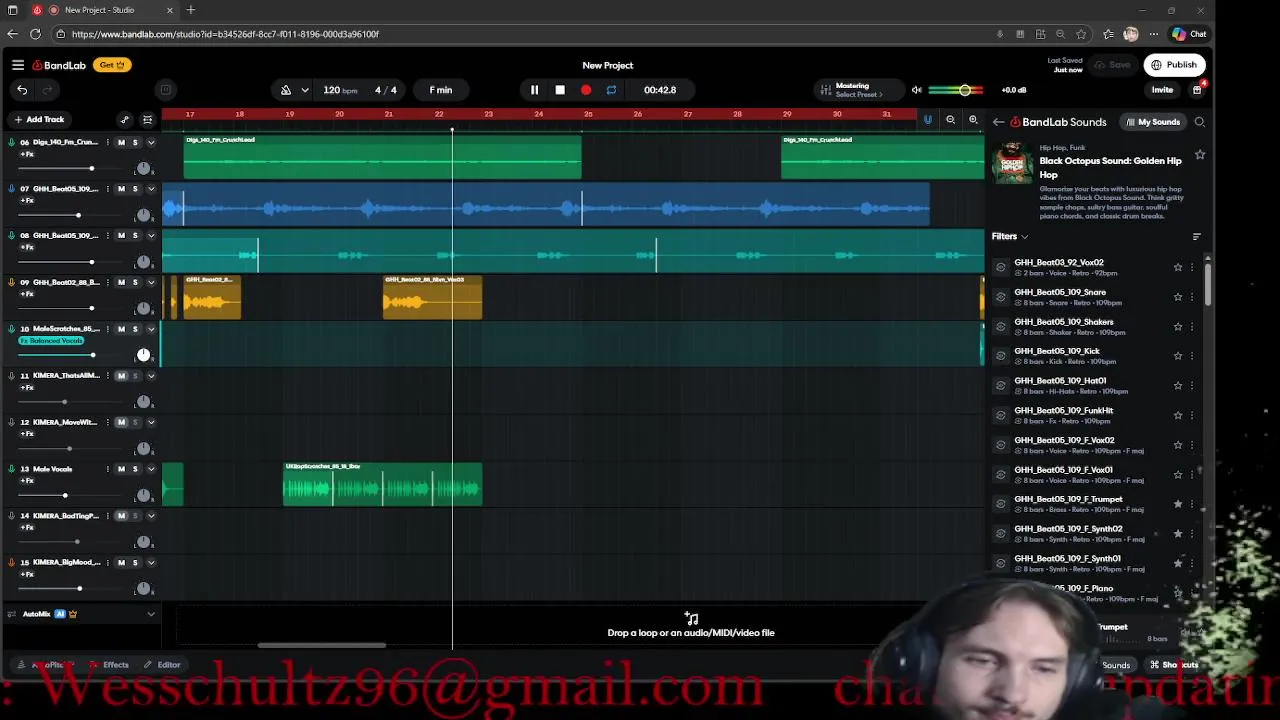
Task: Mute master output speaker icon
Action: pos(916,90)
